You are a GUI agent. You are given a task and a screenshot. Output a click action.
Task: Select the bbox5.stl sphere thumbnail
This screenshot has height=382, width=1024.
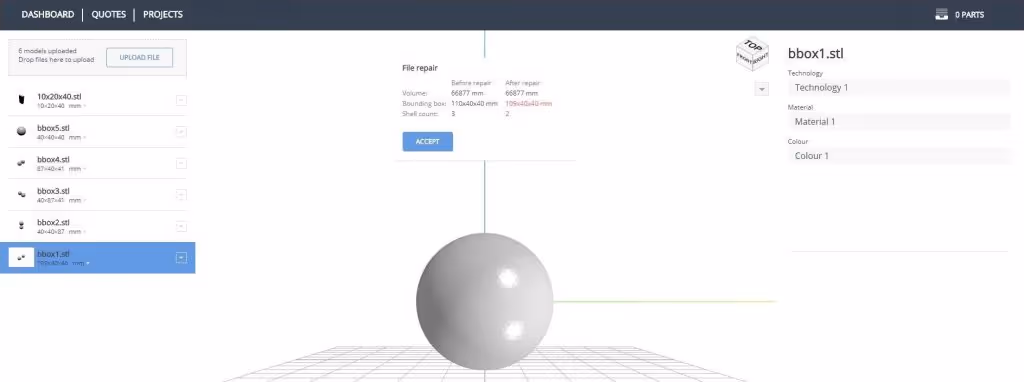point(22,131)
